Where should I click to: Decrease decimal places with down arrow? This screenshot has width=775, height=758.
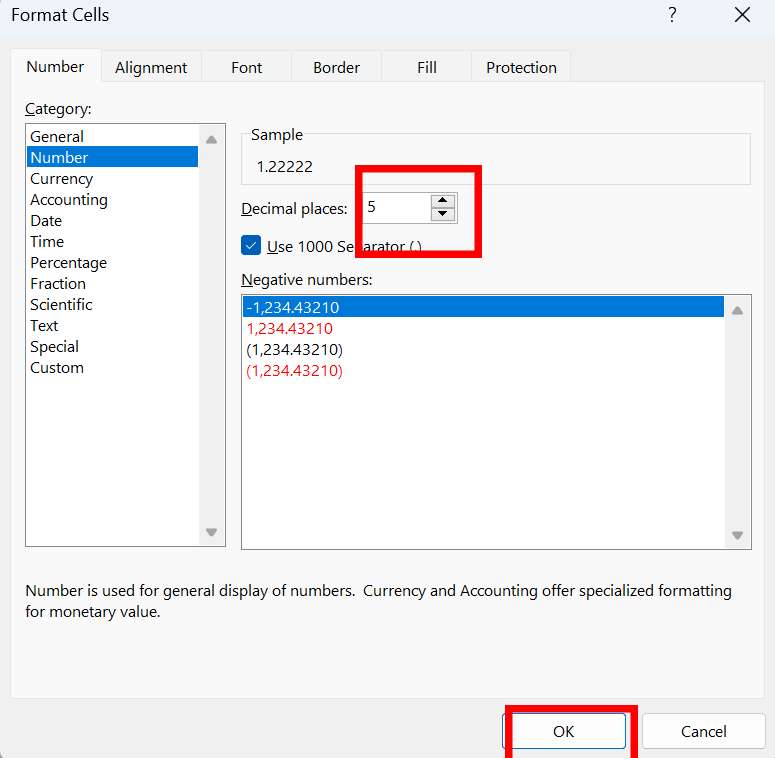(442, 214)
